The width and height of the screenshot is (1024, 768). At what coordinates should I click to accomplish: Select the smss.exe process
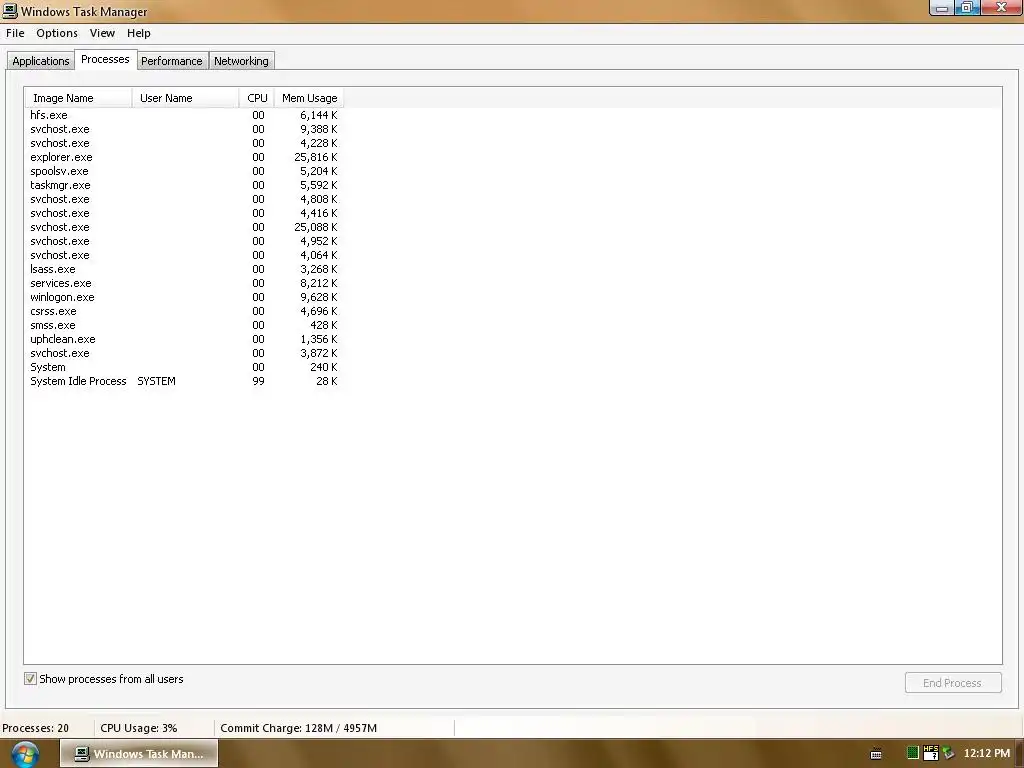(x=184, y=325)
